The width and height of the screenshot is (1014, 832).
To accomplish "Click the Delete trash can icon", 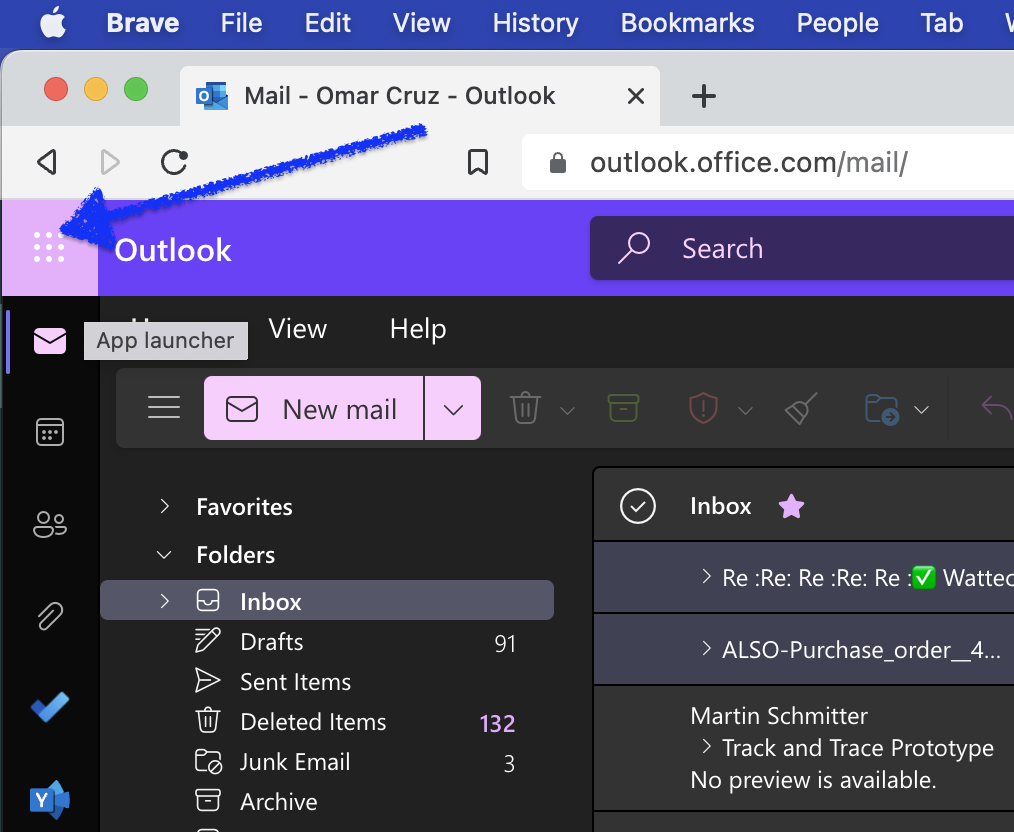I will (x=525, y=409).
